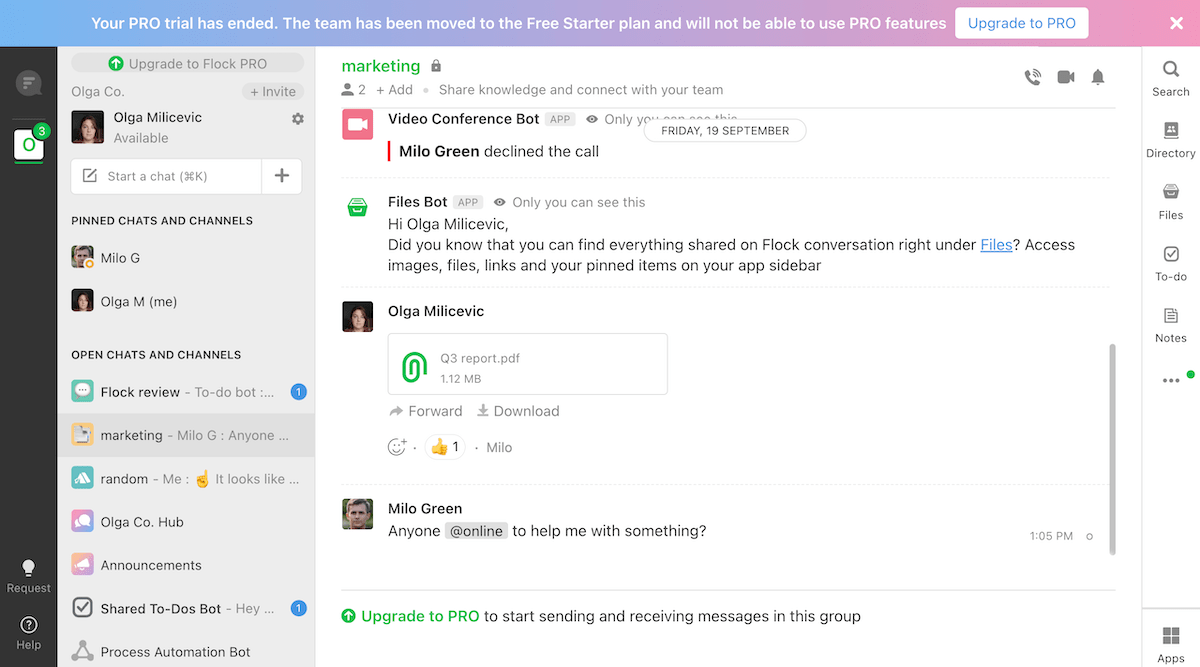Image resolution: width=1200 pixels, height=667 pixels.
Task: Start a video call in marketing
Action: (x=1066, y=77)
